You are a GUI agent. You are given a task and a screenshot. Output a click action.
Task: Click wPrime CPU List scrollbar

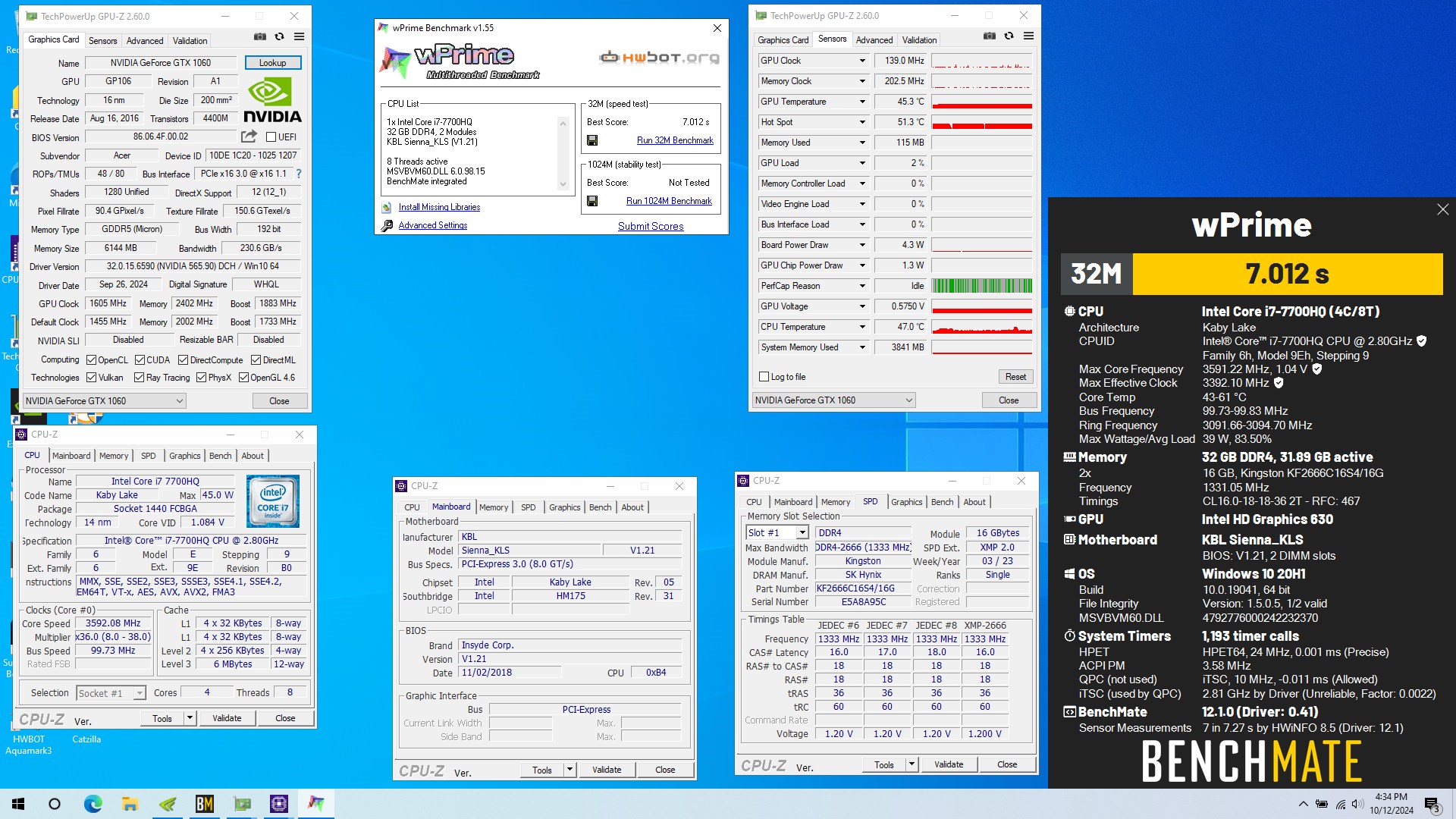pos(563,154)
